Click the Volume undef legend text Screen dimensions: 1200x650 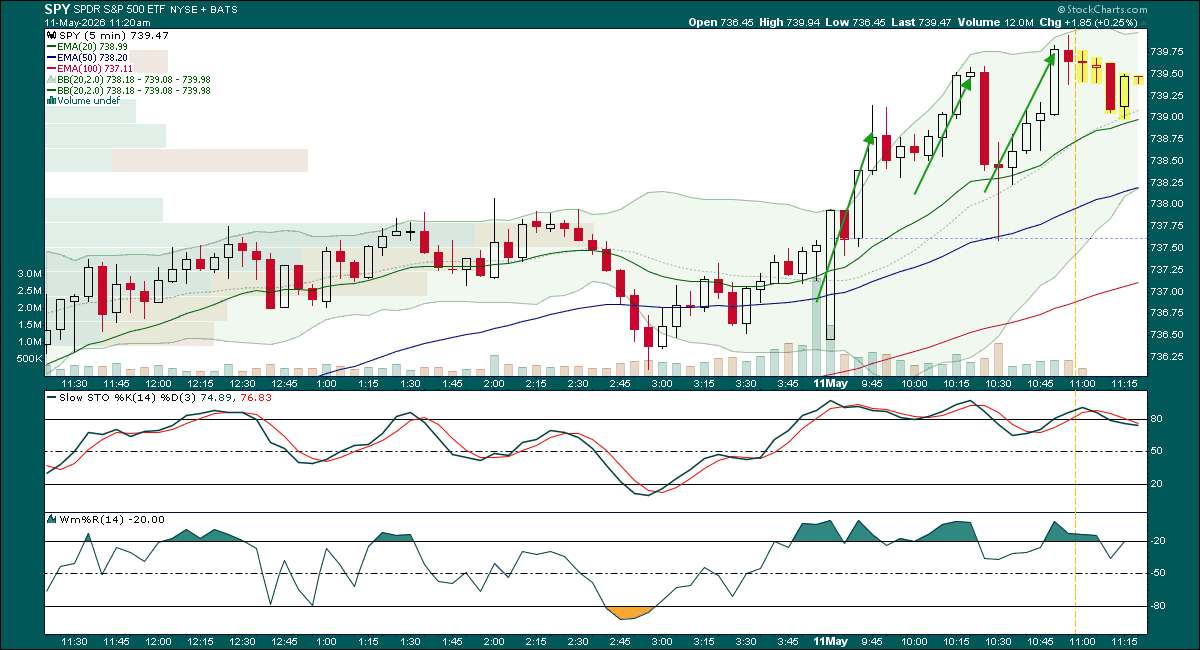click(x=88, y=100)
